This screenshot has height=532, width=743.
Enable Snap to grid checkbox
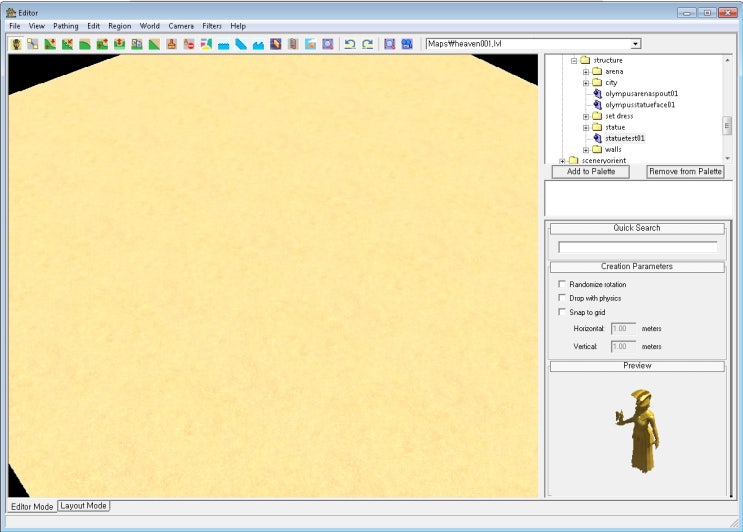tap(562, 312)
